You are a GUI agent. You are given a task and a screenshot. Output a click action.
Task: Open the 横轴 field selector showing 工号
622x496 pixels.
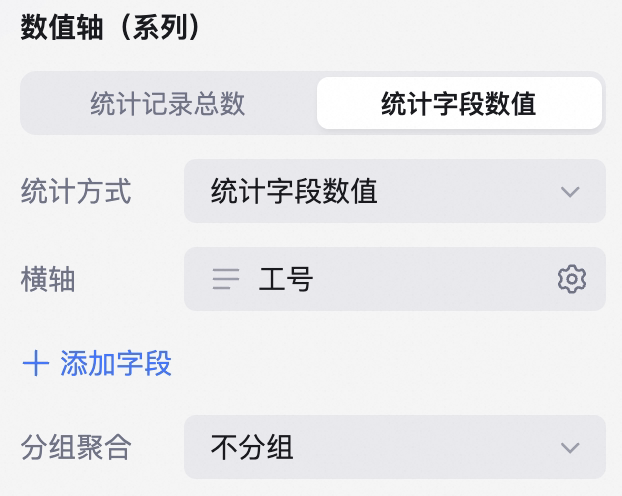coord(395,279)
